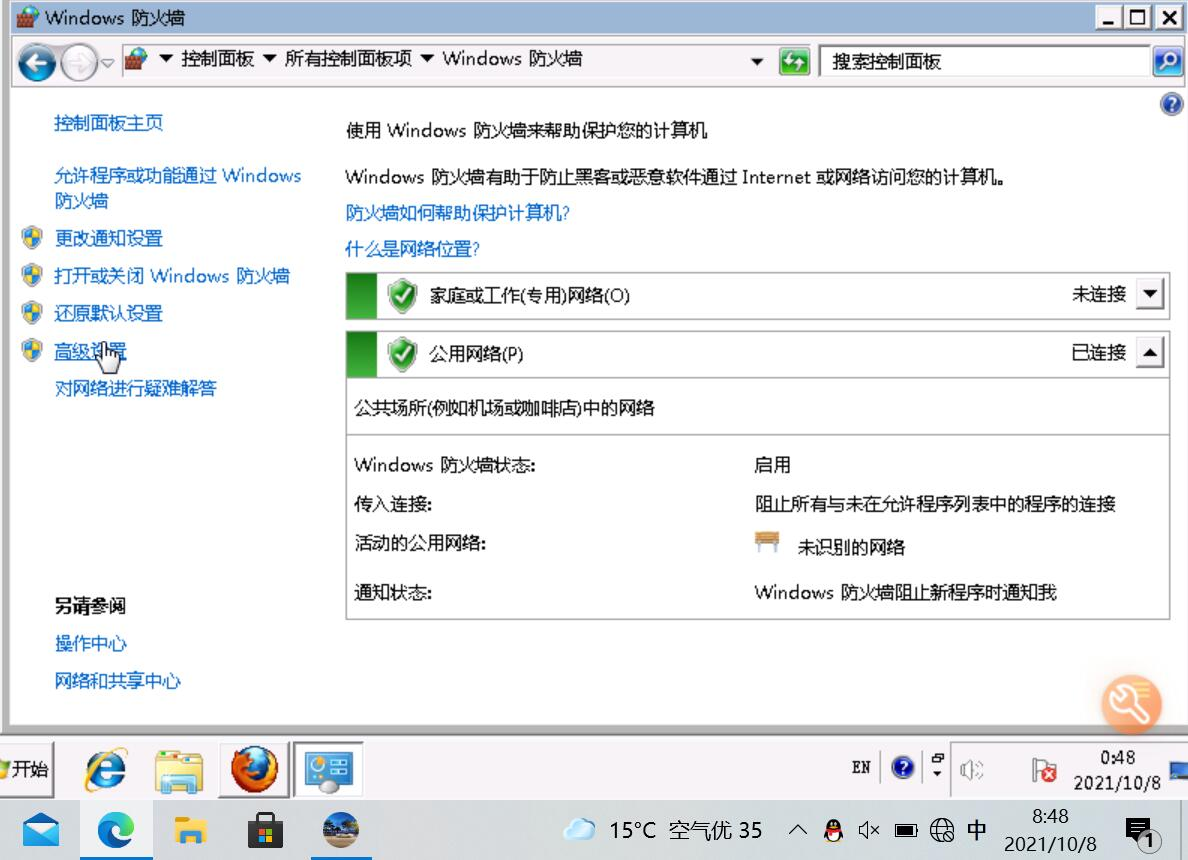Screen dimensions: 1188x860
Task: Click the help icon in inner tray
Action: pyautogui.click(x=902, y=768)
